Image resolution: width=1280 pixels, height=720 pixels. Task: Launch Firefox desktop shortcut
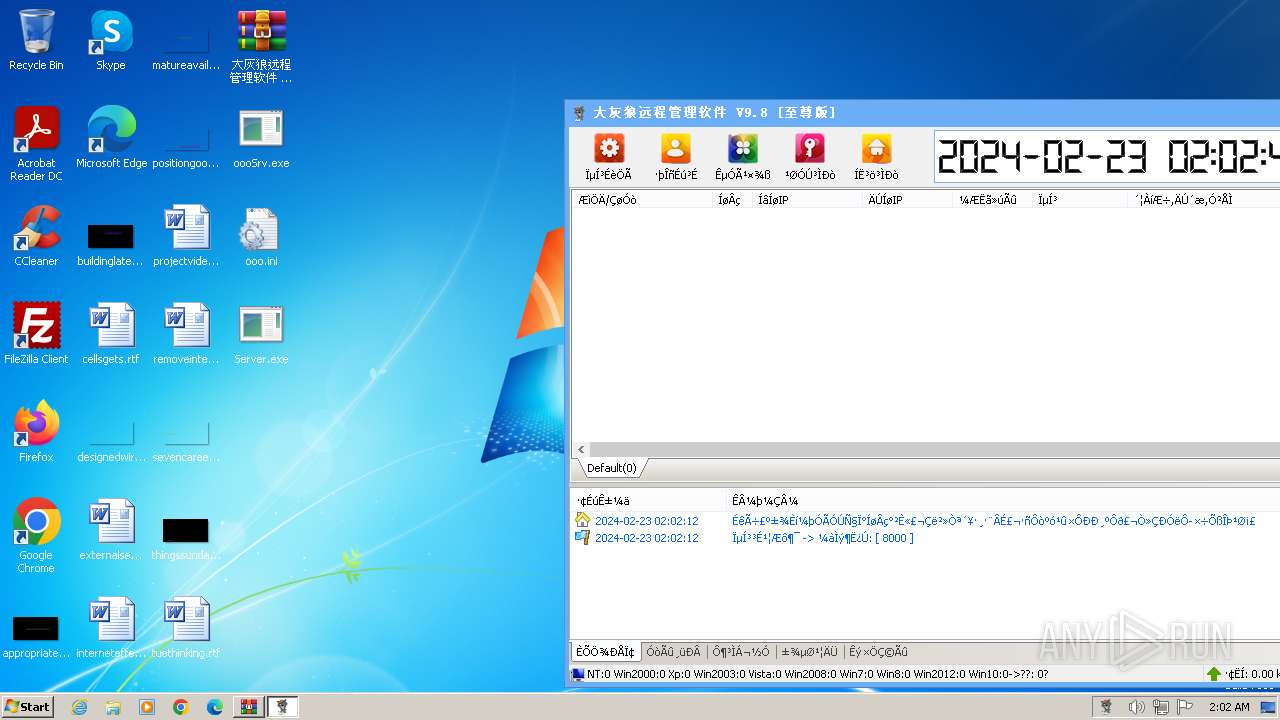(x=36, y=432)
